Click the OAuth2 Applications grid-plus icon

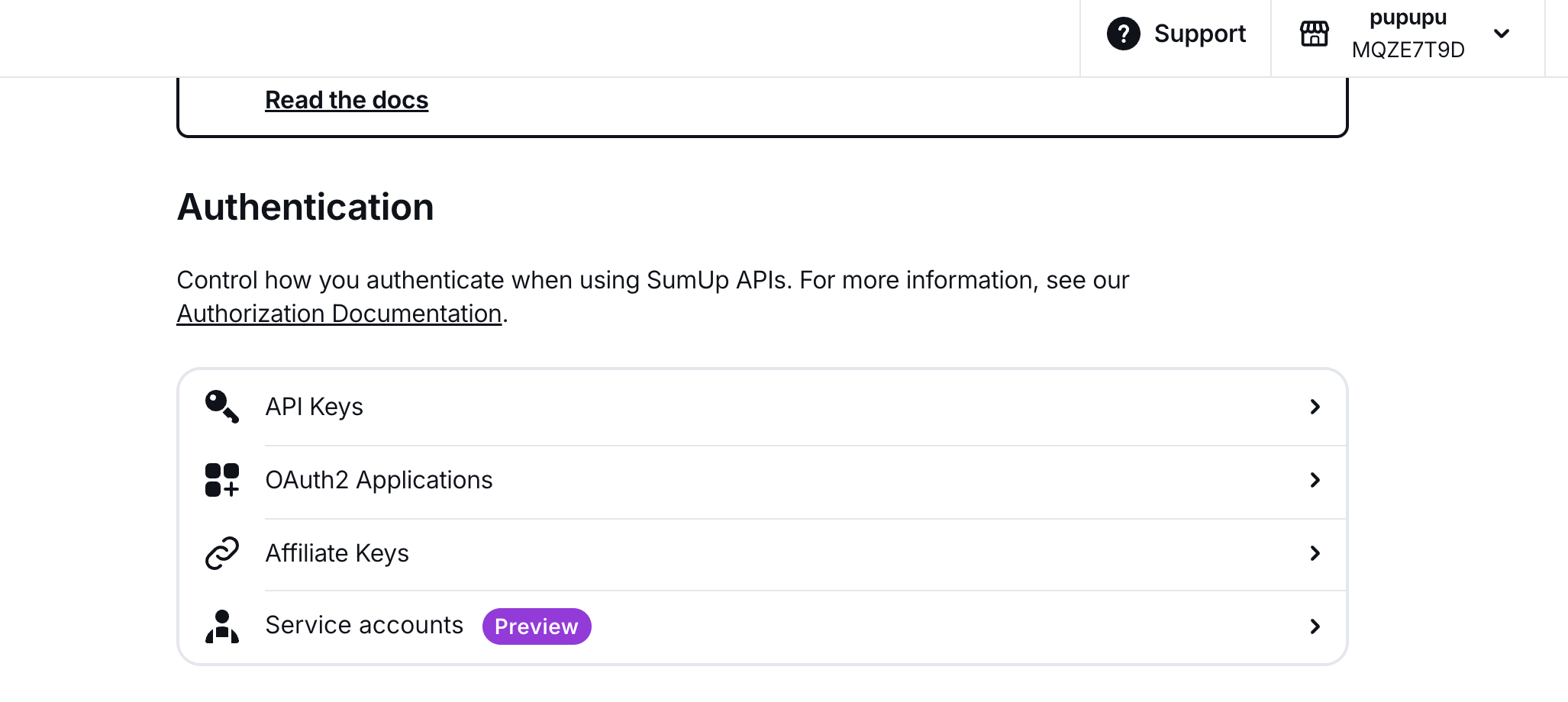pyautogui.click(x=221, y=480)
